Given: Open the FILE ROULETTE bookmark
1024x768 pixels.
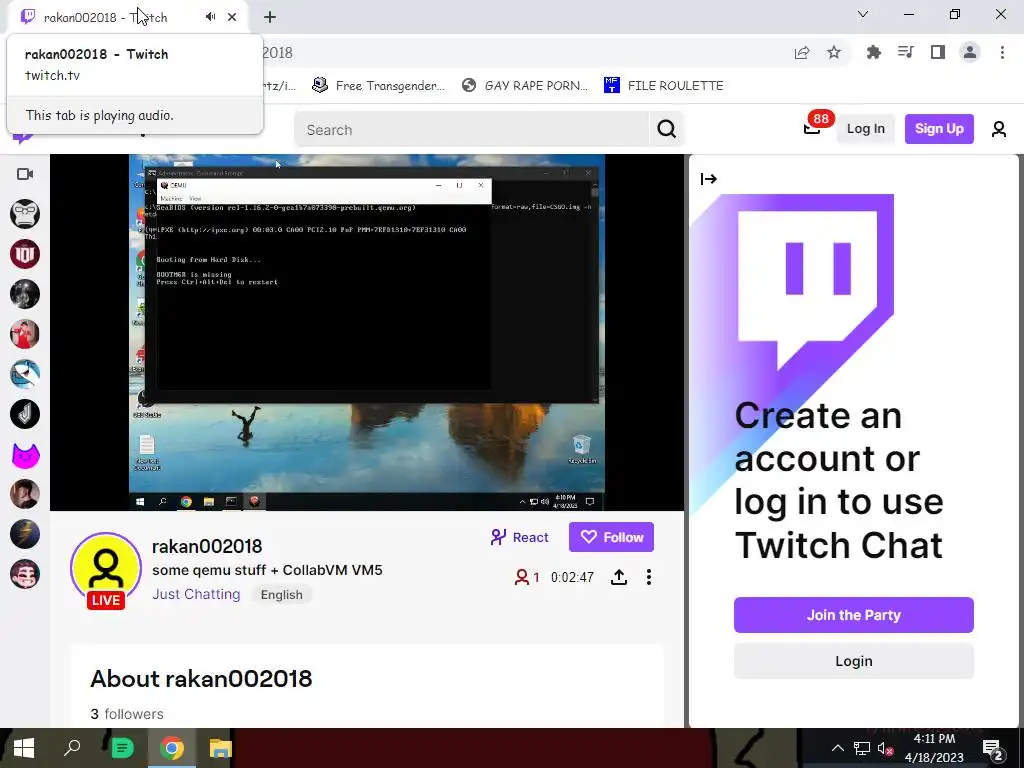Looking at the screenshot, I should coord(664,86).
